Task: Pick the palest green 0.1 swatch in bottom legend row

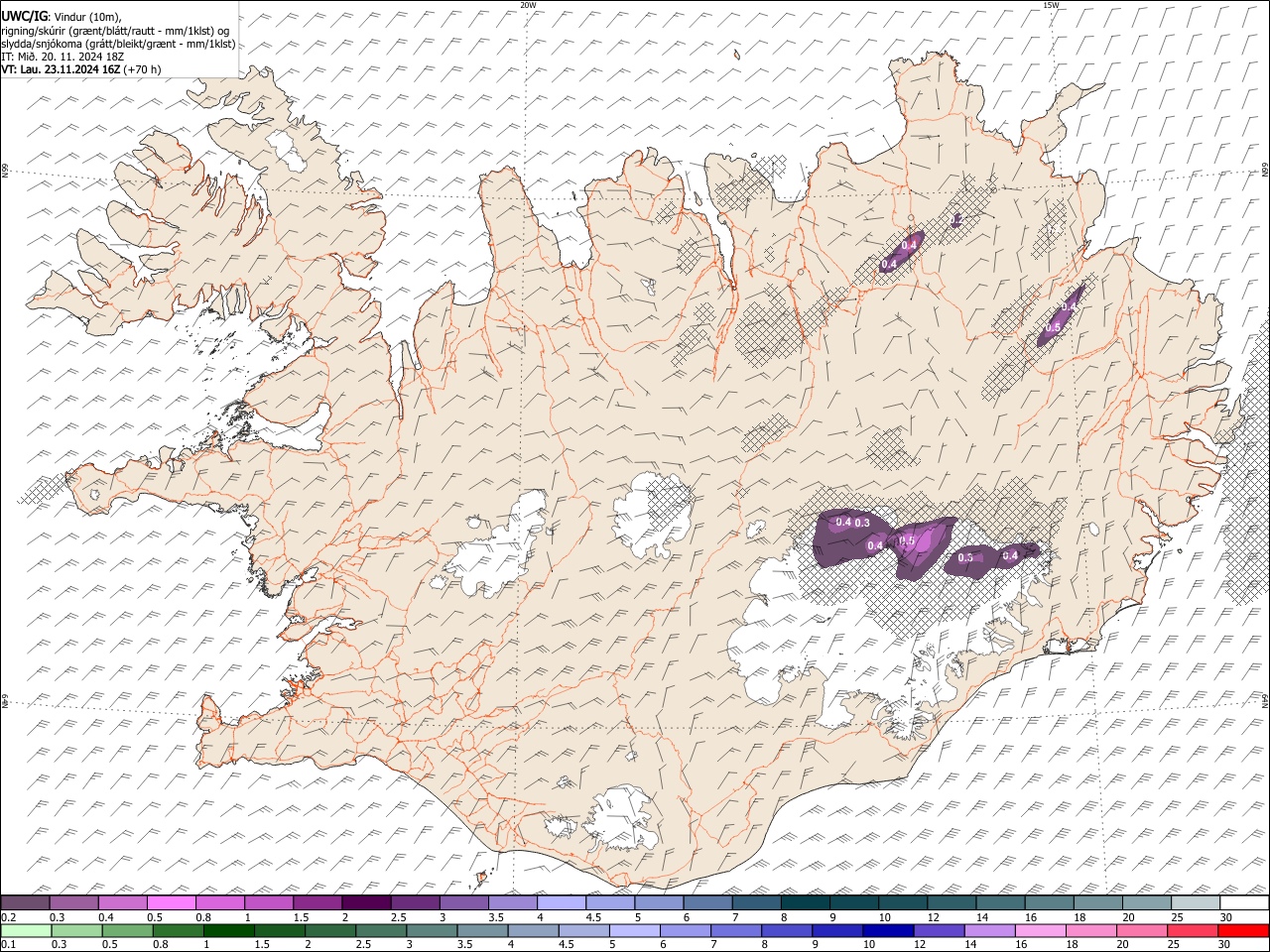Action: coord(26,931)
